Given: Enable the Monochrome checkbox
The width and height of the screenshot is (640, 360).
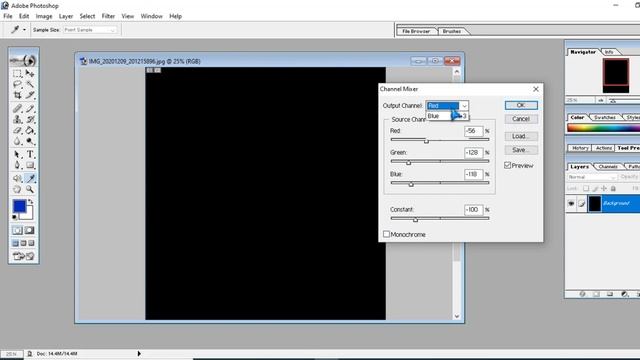Looking at the screenshot, I should tap(386, 234).
